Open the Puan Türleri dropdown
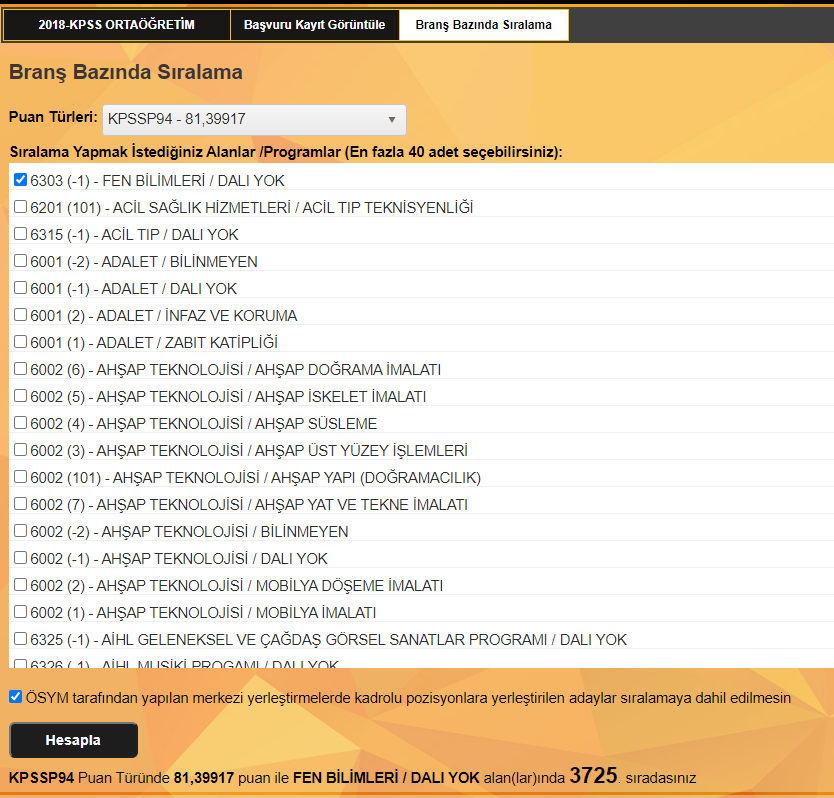834x798 pixels. pyautogui.click(x=254, y=120)
